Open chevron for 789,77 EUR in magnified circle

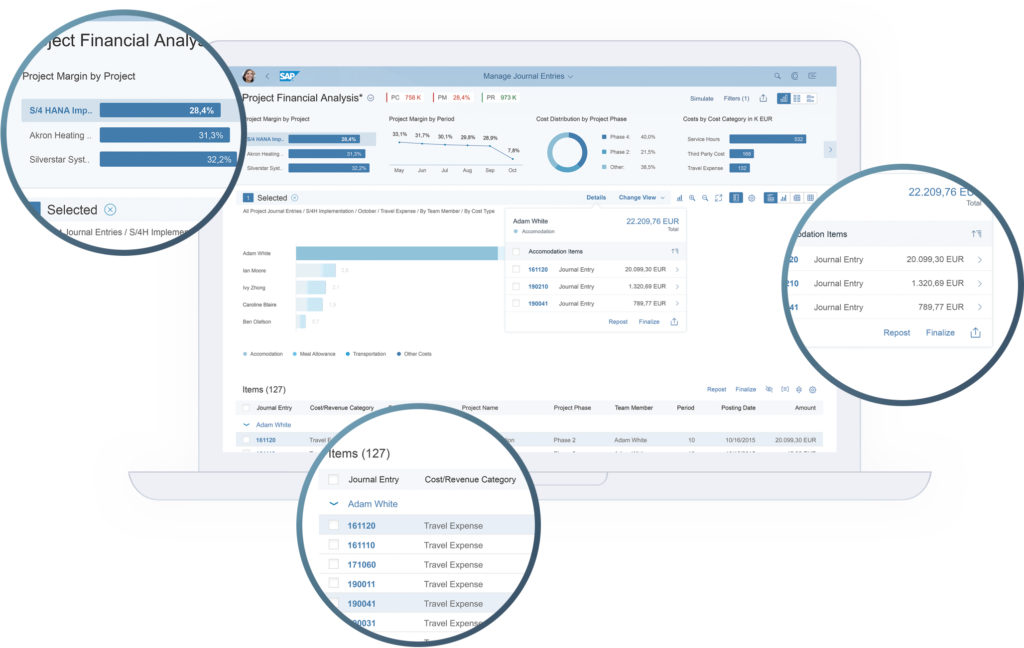[x=980, y=307]
